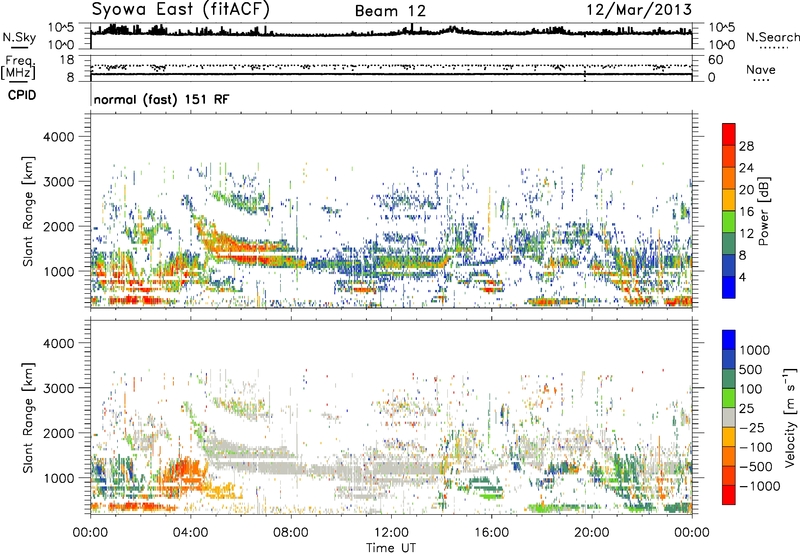Click the 'Slant Range [km]' label of velocity panel

28,418
